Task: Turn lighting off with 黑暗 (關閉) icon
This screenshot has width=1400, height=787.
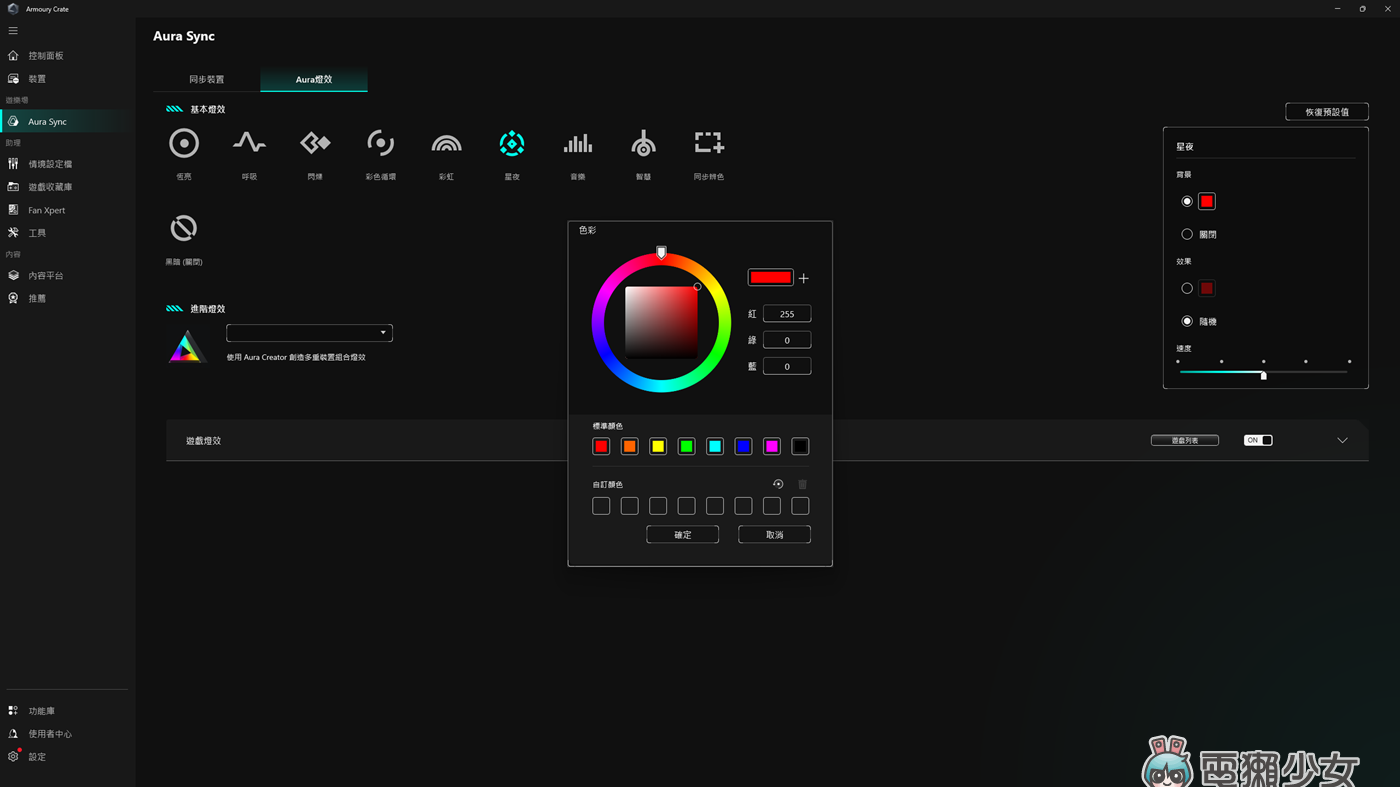Action: click(184, 228)
